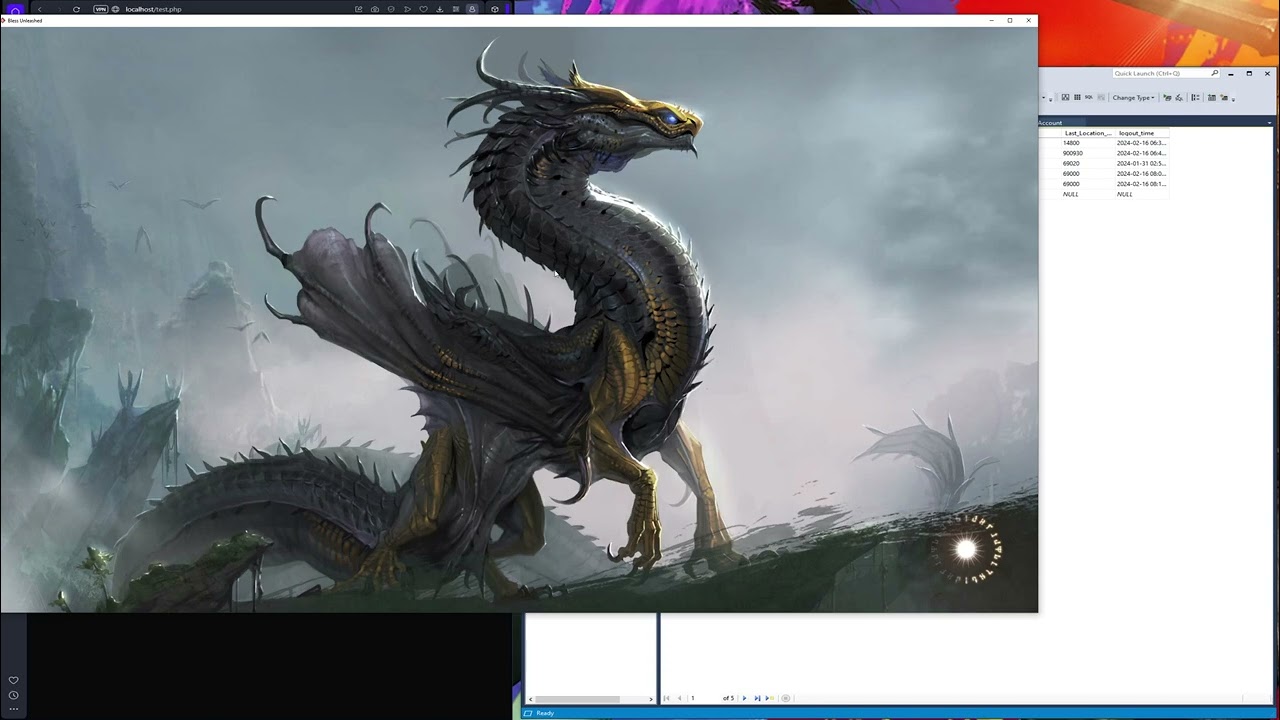Maximize the Bless Unleashed window

(1010, 20)
